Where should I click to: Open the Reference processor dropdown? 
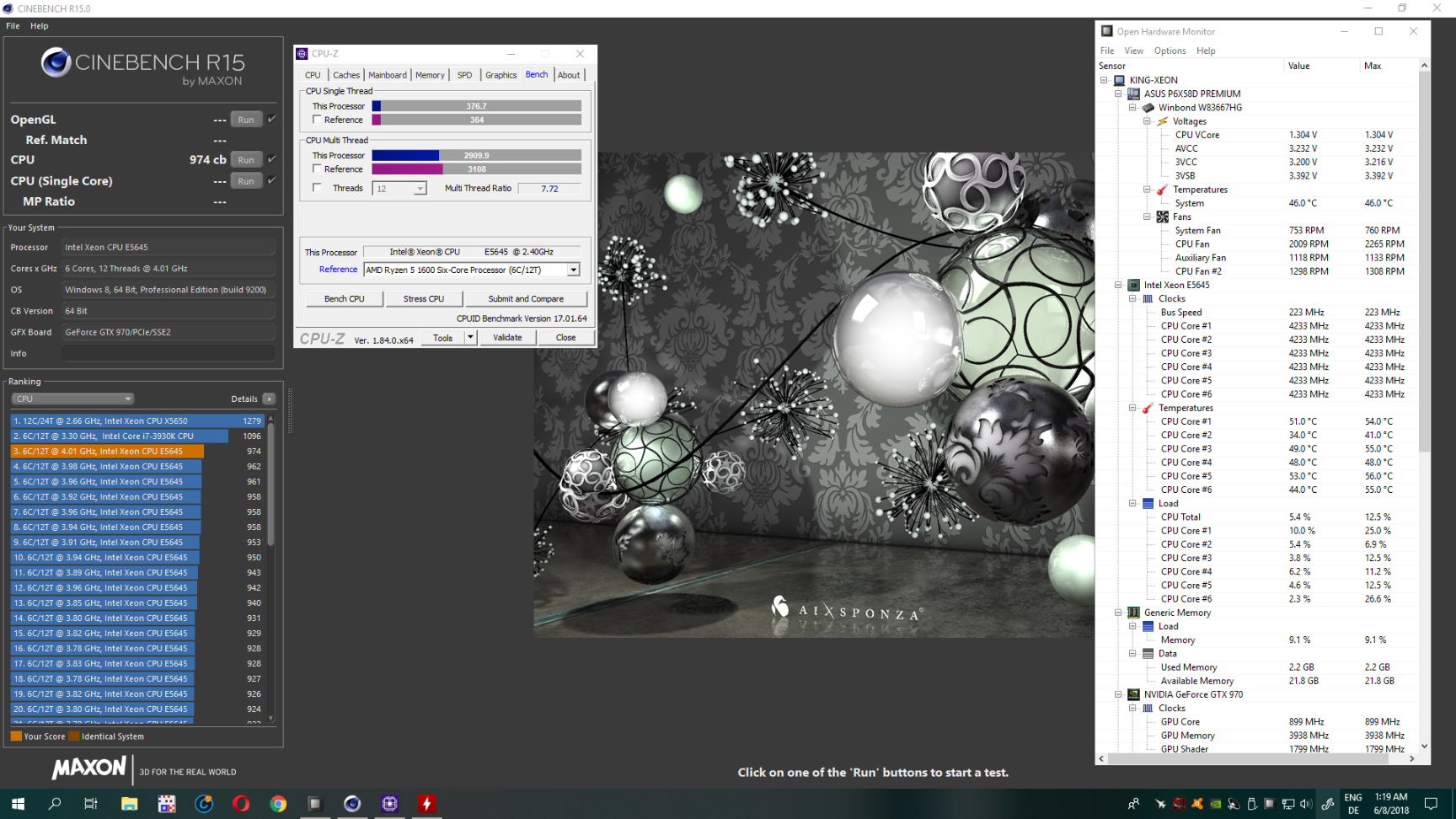point(573,270)
